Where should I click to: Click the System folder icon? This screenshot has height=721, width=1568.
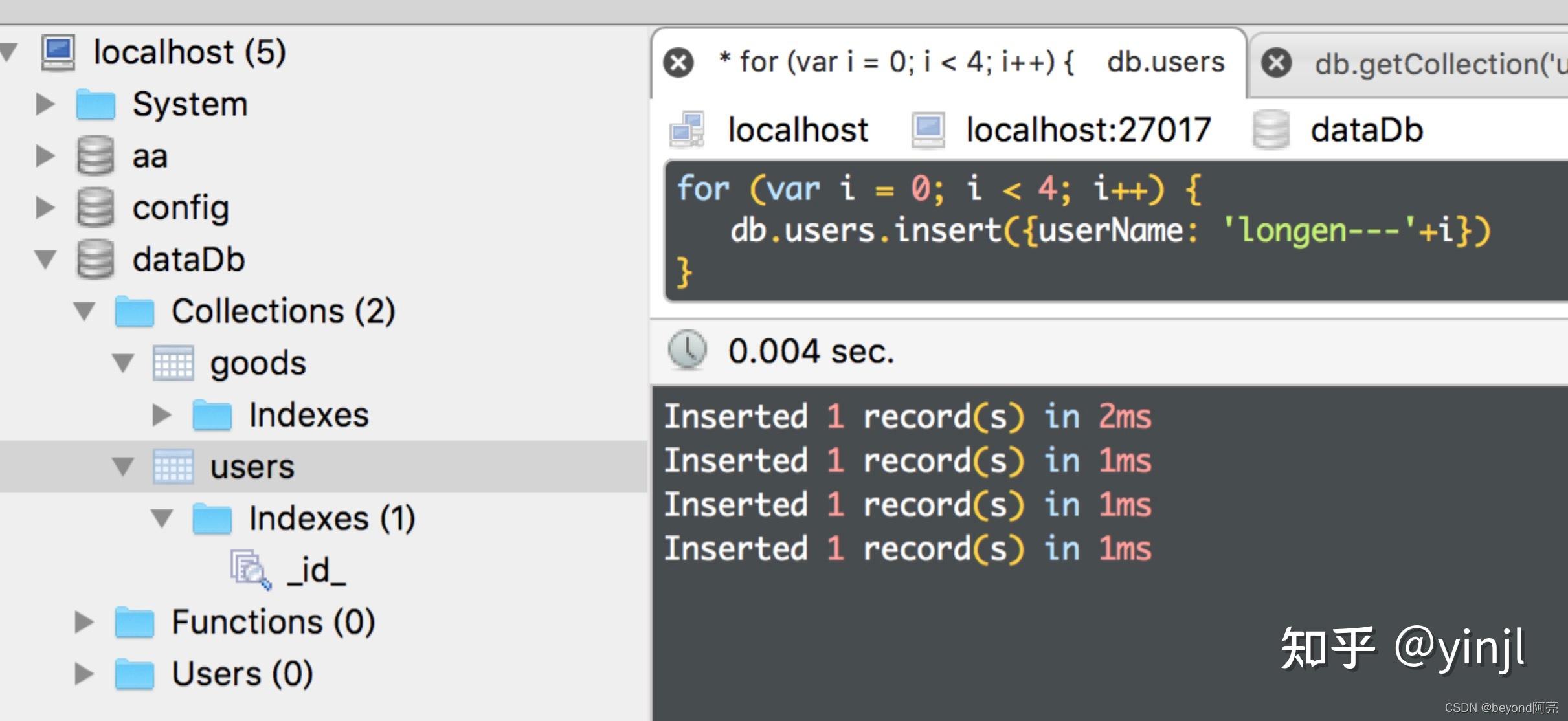click(95, 104)
